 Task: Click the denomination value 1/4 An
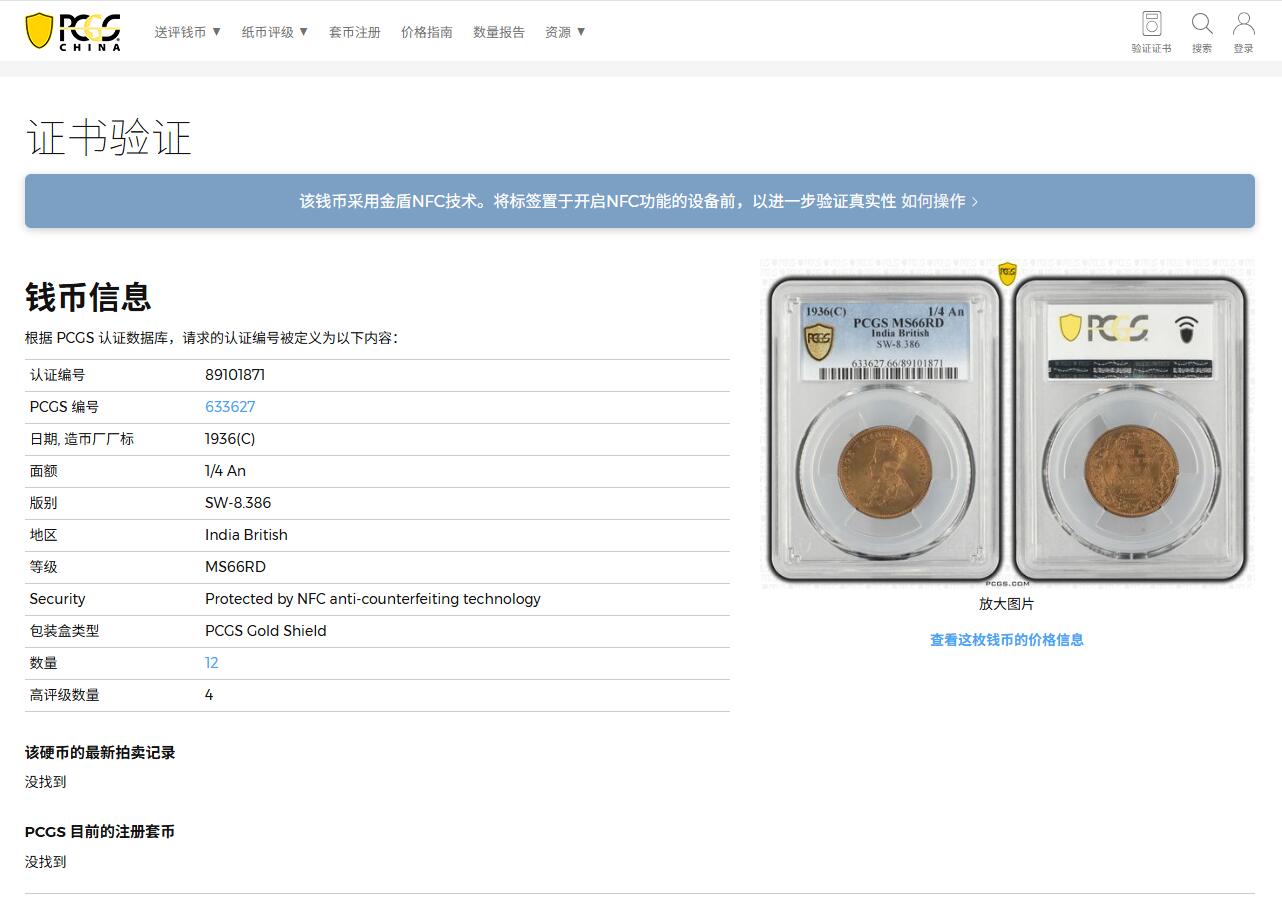225,471
